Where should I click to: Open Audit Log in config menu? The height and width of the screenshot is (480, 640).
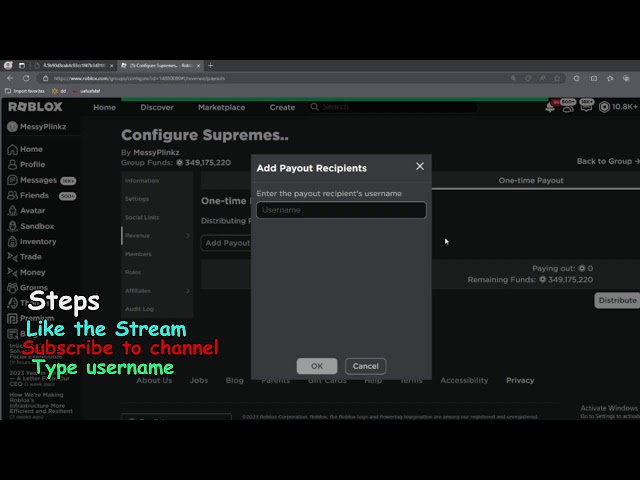140,309
